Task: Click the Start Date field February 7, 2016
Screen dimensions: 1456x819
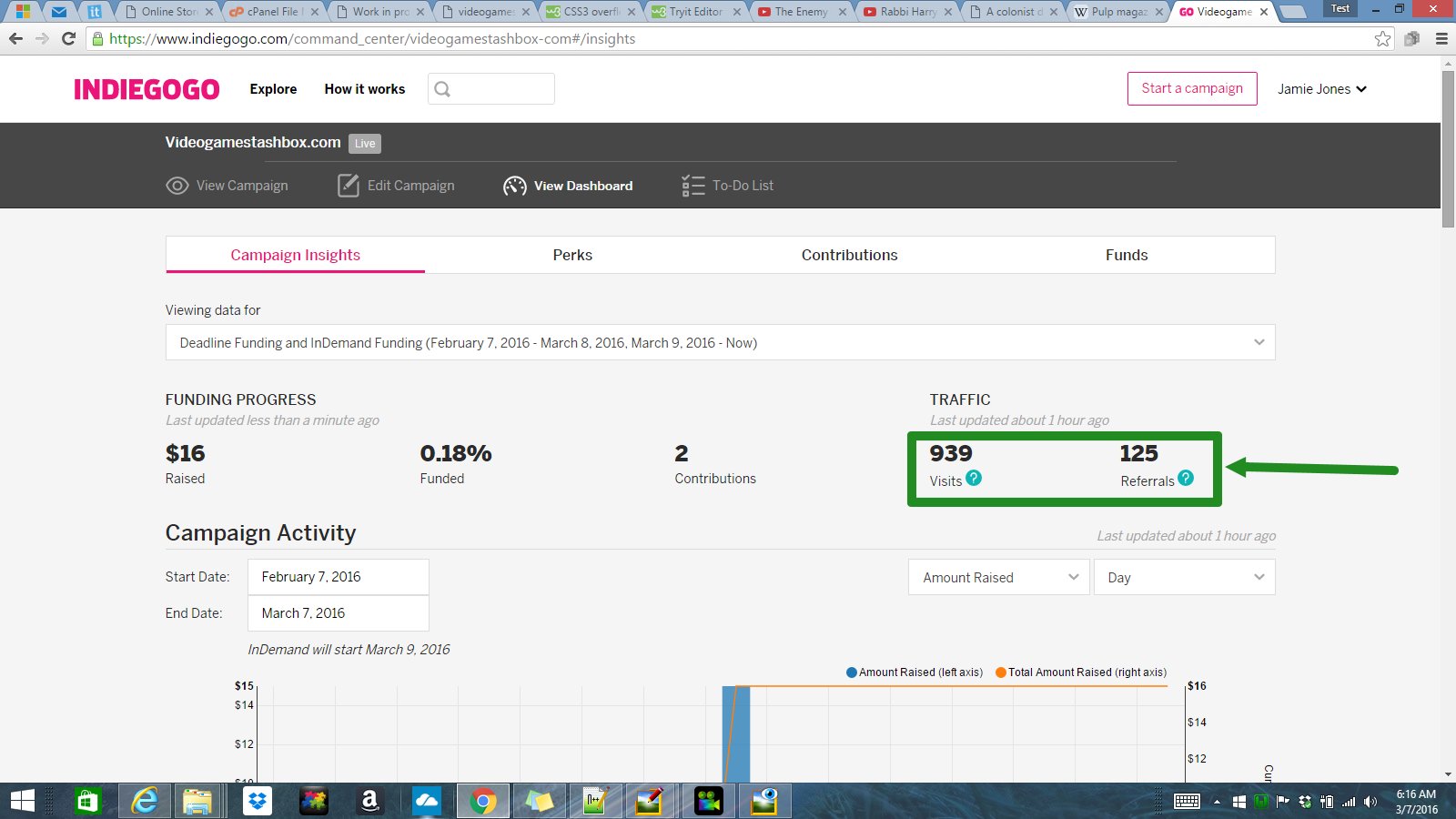Action: coord(338,577)
